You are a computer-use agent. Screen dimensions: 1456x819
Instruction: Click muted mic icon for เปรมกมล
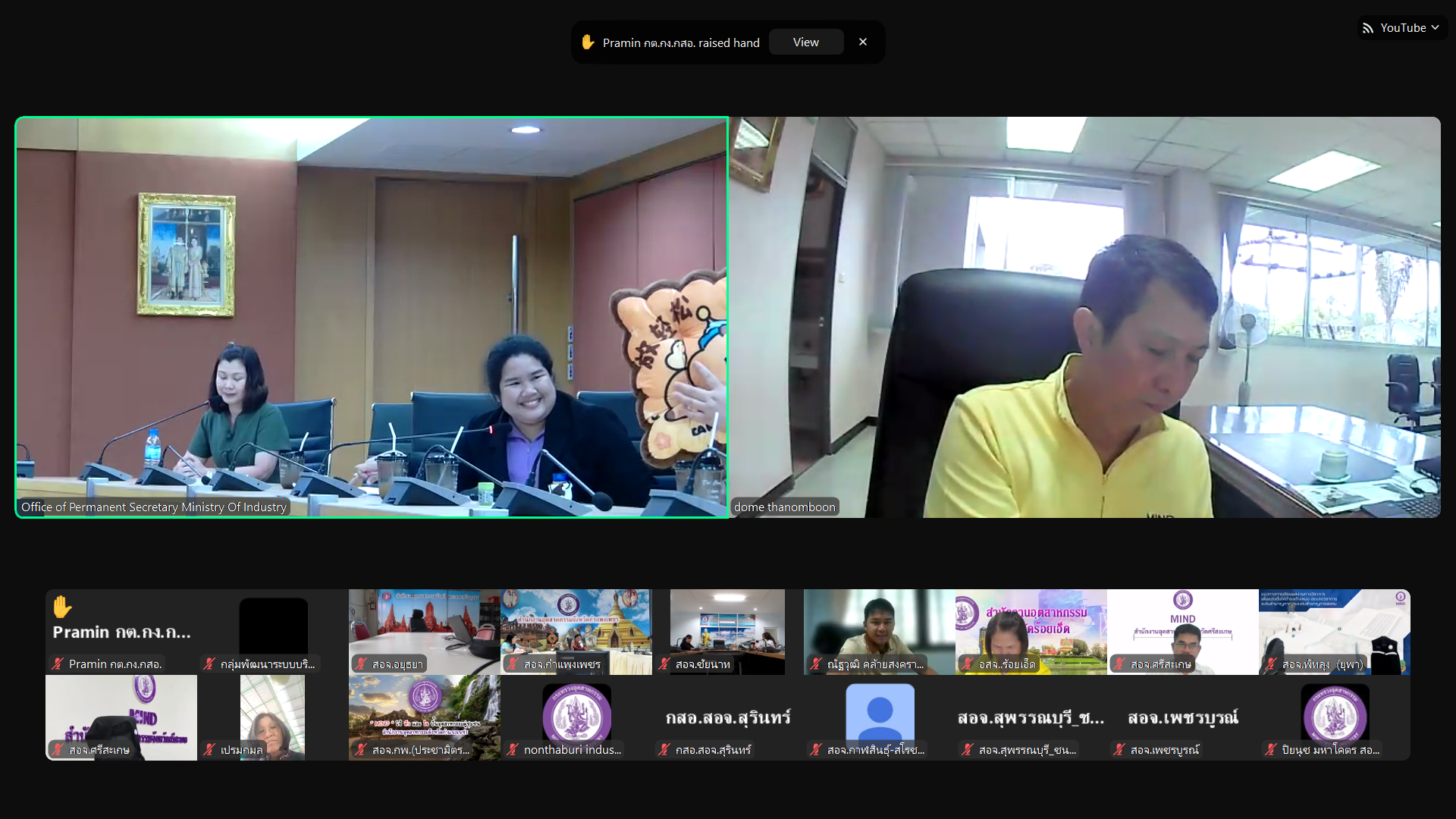point(209,750)
